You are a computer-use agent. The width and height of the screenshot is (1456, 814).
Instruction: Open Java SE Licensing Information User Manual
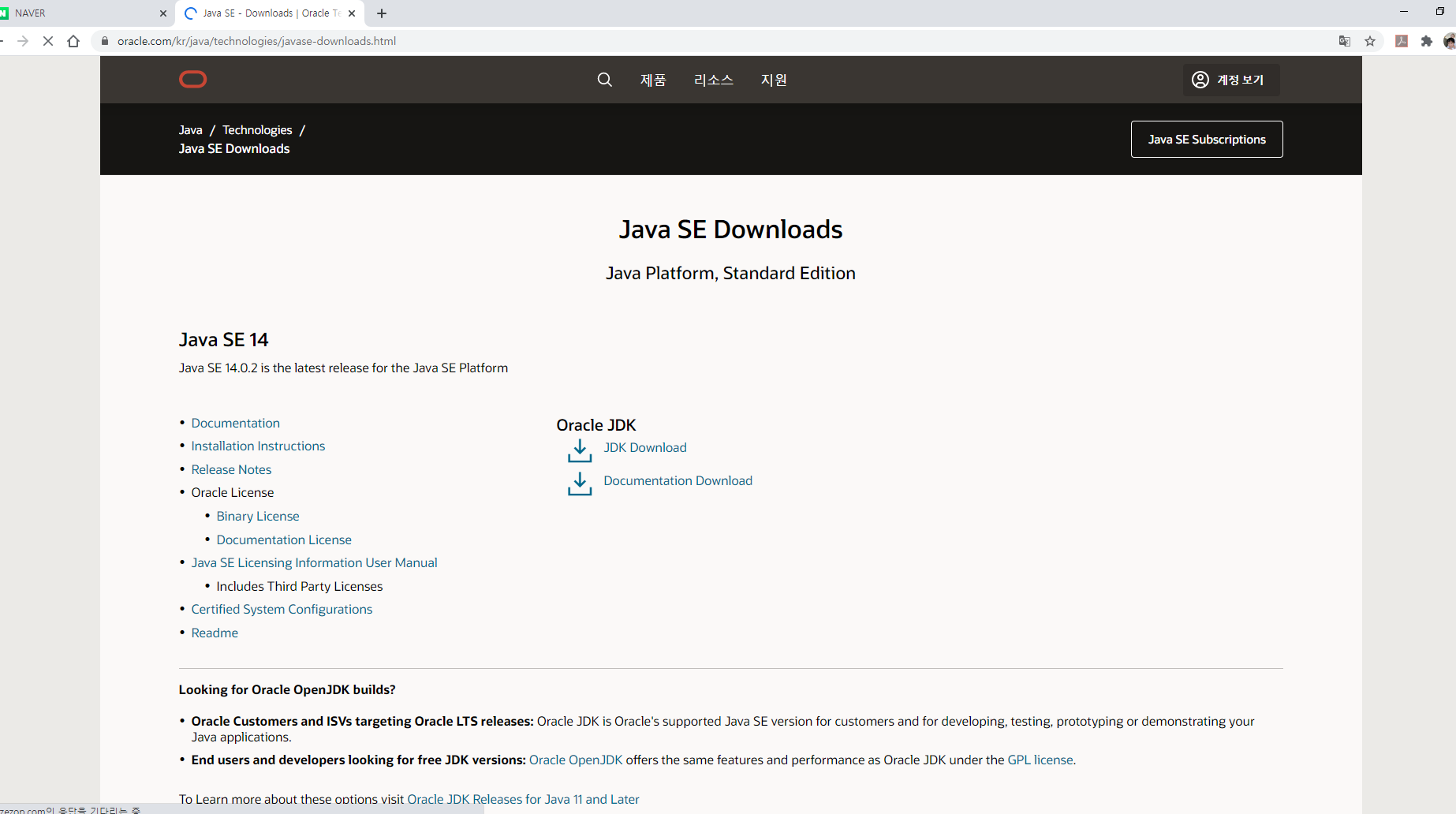tap(314, 563)
